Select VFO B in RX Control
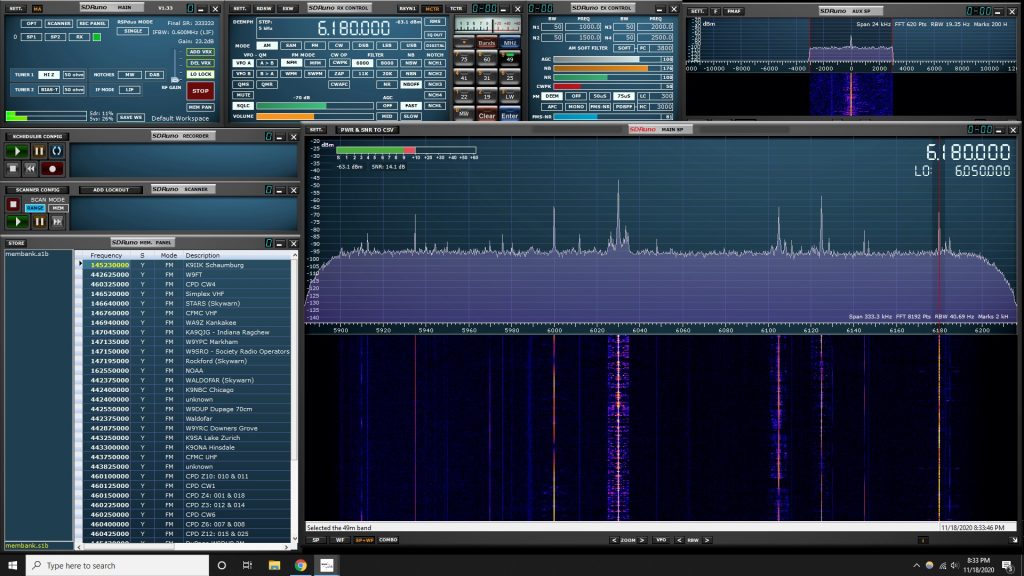 (x=243, y=74)
